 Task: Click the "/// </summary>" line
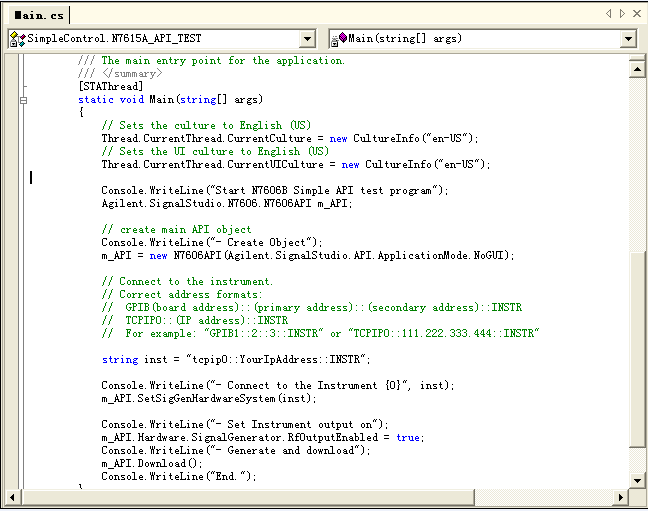click(x=120, y=74)
